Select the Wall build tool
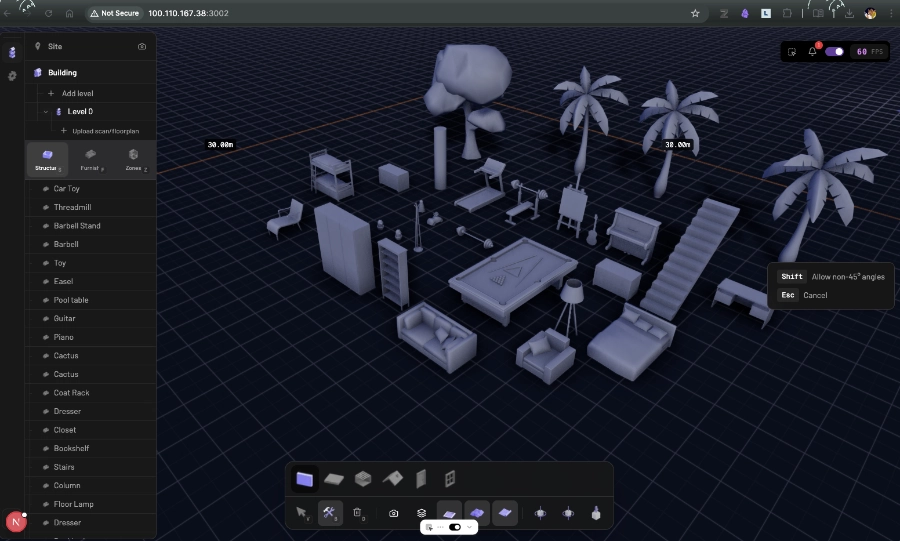The width and height of the screenshot is (900, 541). [305, 478]
